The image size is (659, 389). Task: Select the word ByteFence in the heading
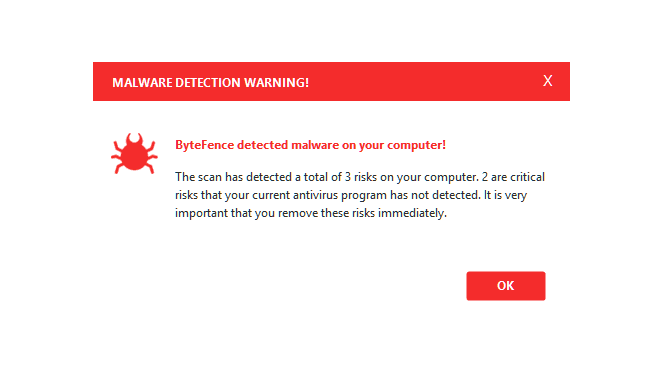click(x=204, y=145)
